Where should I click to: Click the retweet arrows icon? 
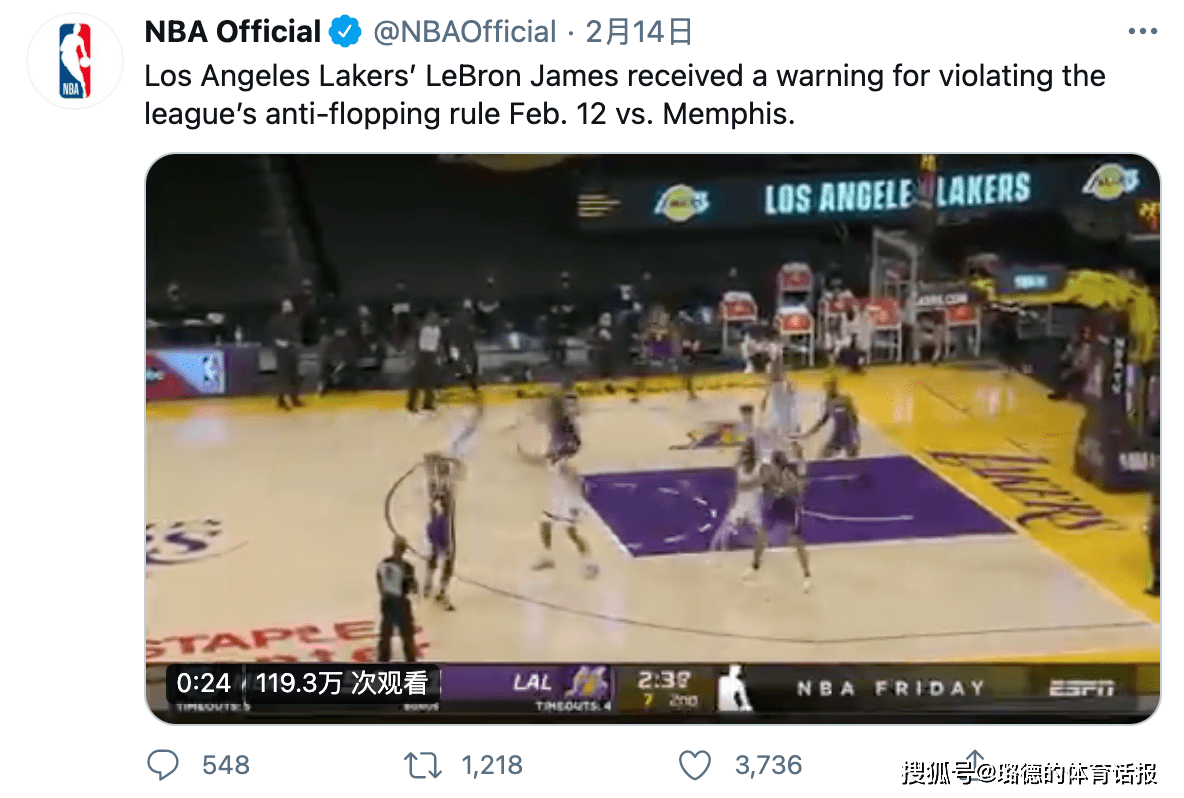421,766
